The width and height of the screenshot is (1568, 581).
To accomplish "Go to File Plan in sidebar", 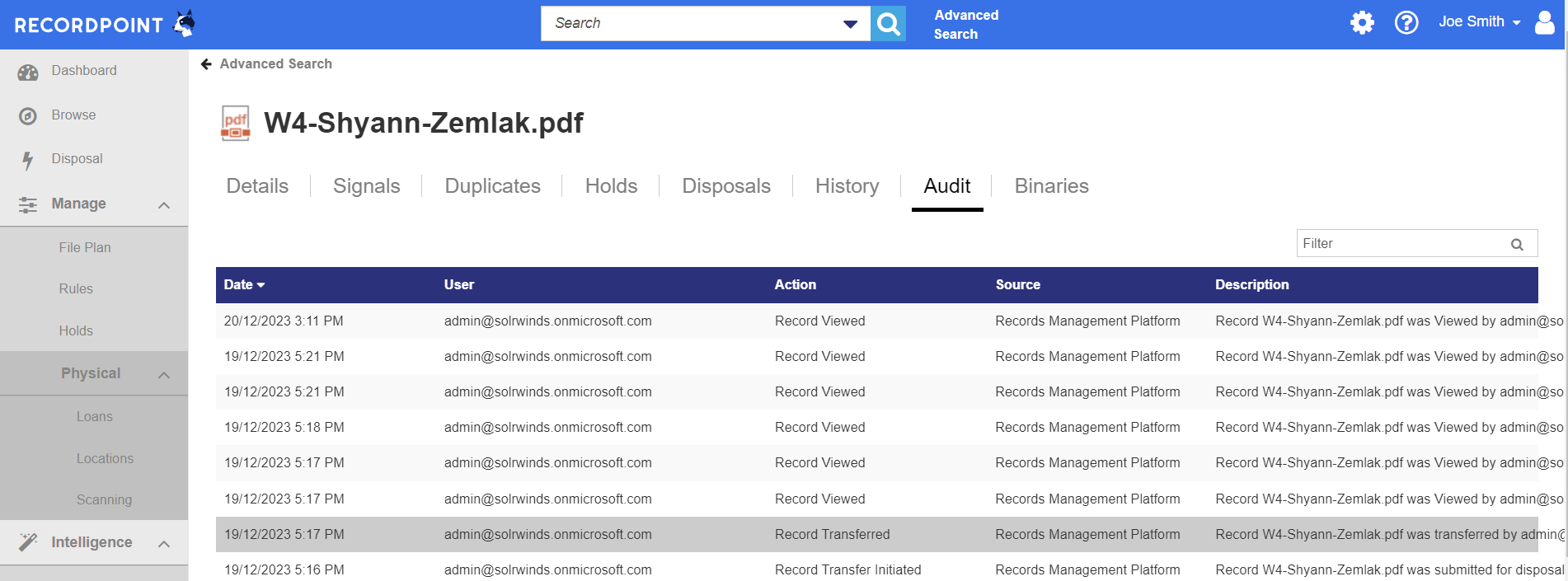I will click(x=85, y=248).
